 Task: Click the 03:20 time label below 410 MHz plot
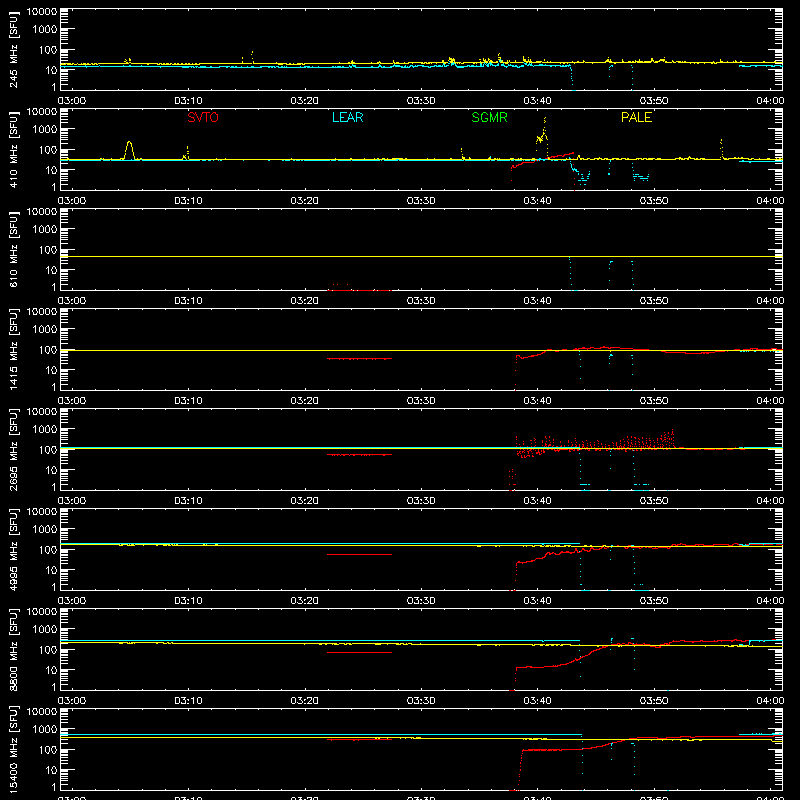(x=305, y=201)
